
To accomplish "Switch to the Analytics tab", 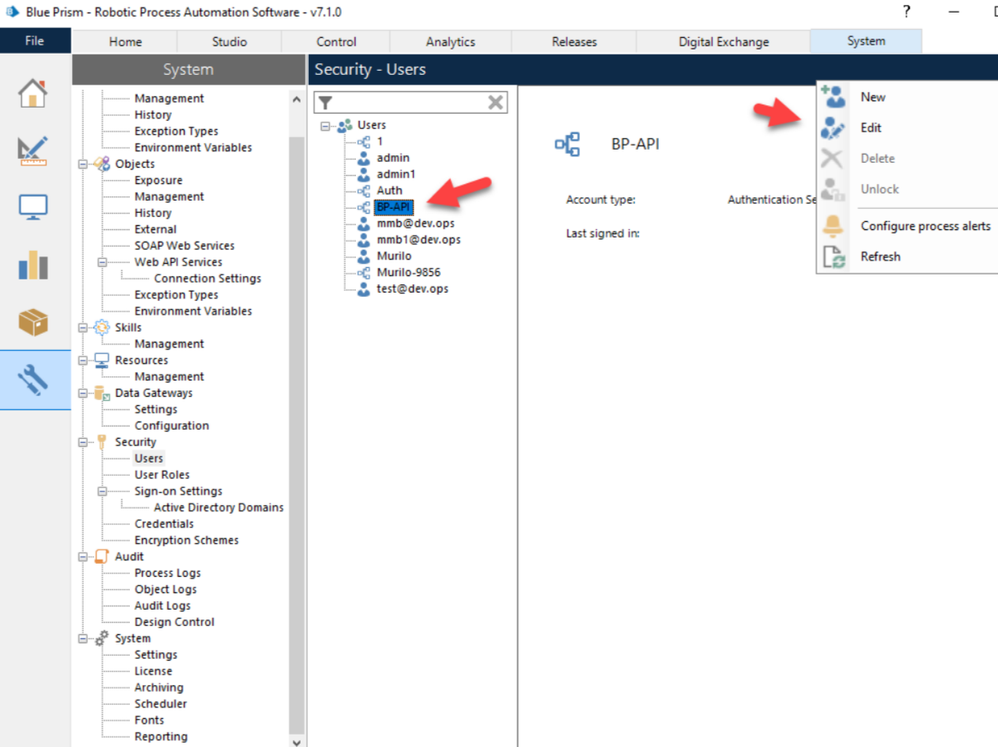I will 450,42.
